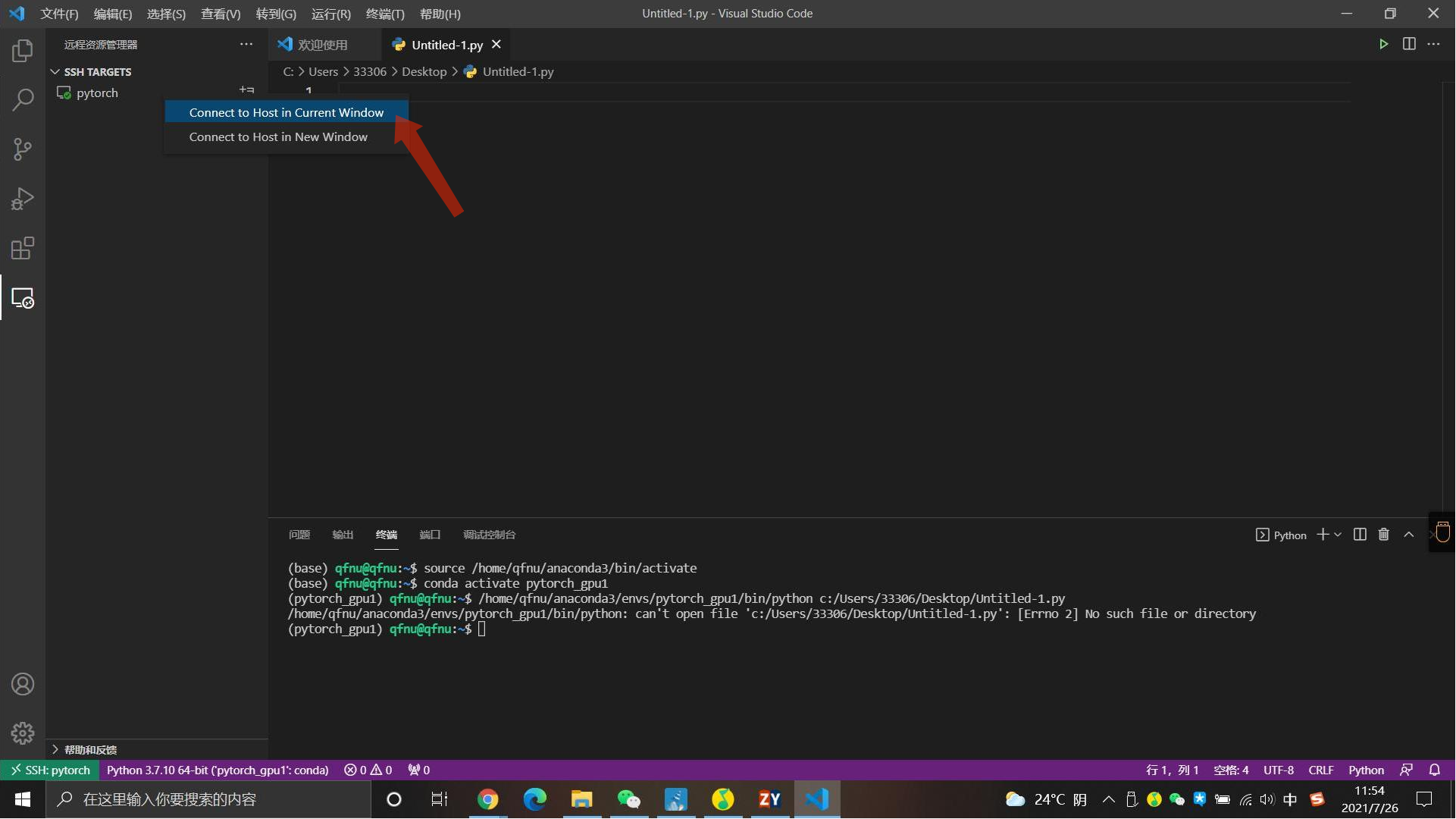This screenshot has height=819, width=1456.
Task: Open the 运行(R) menu
Action: pyautogui.click(x=331, y=14)
